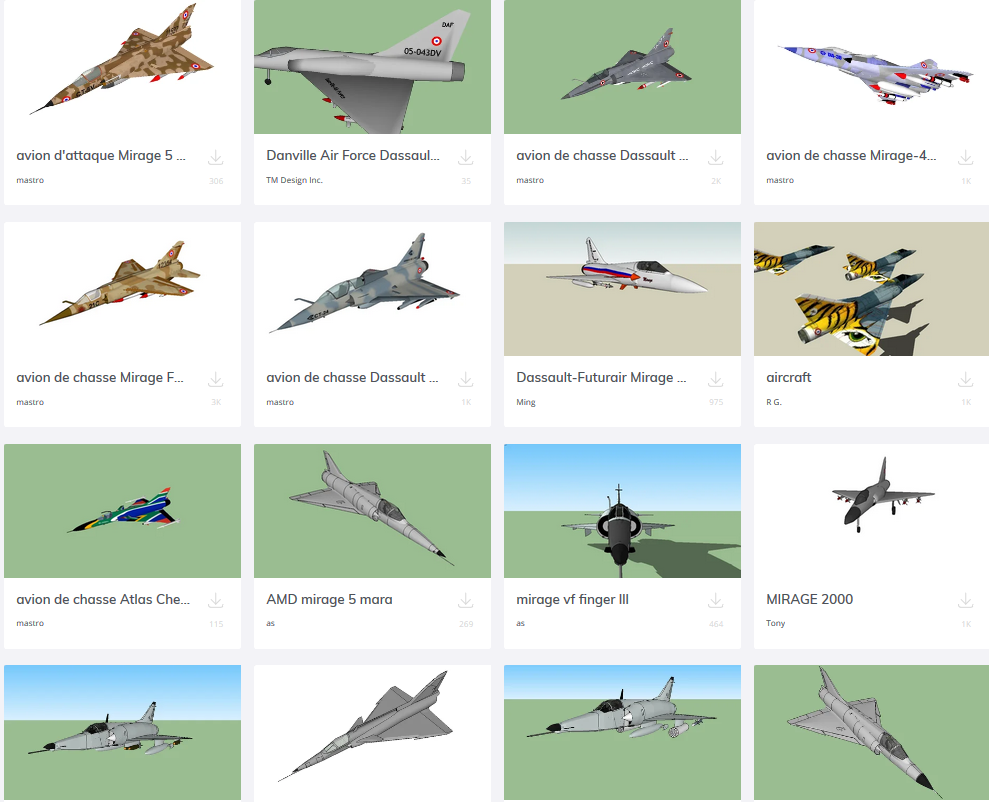The image size is (989, 802).
Task: Open author R G. profile
Action: pyautogui.click(x=774, y=402)
